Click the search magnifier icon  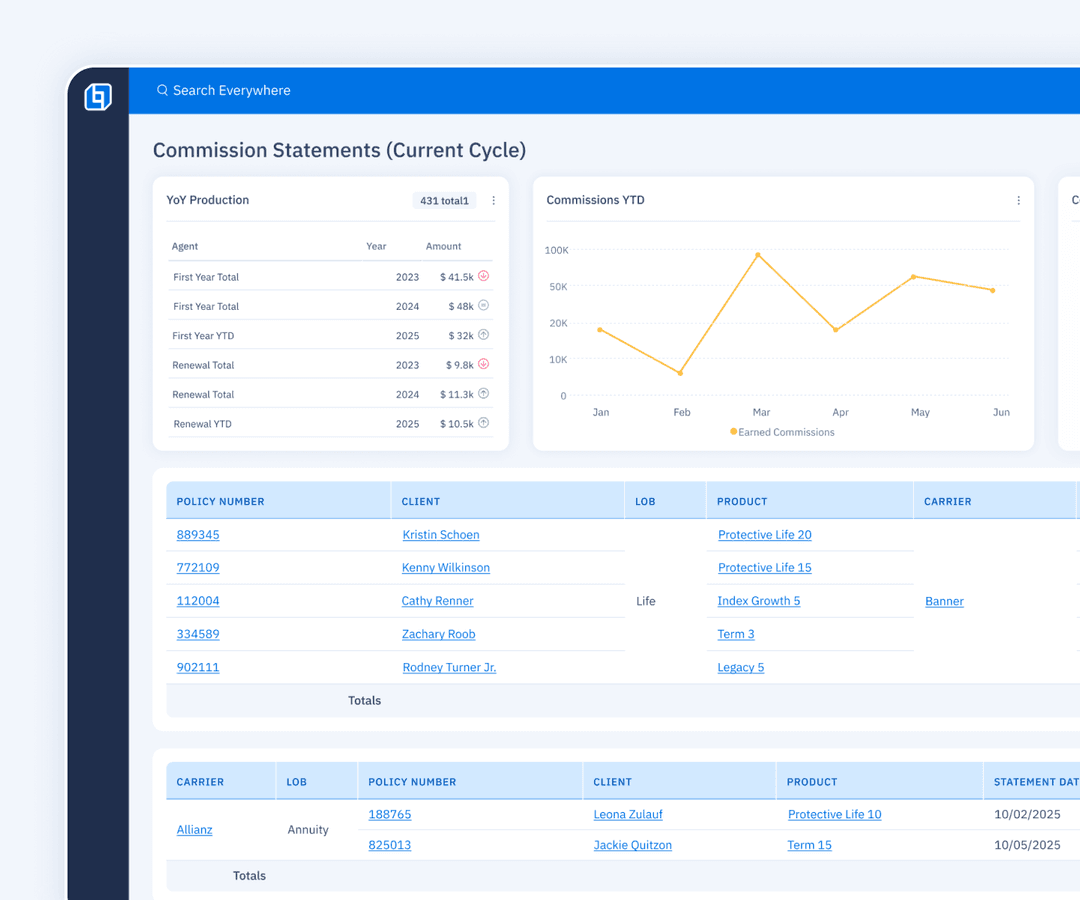click(162, 90)
